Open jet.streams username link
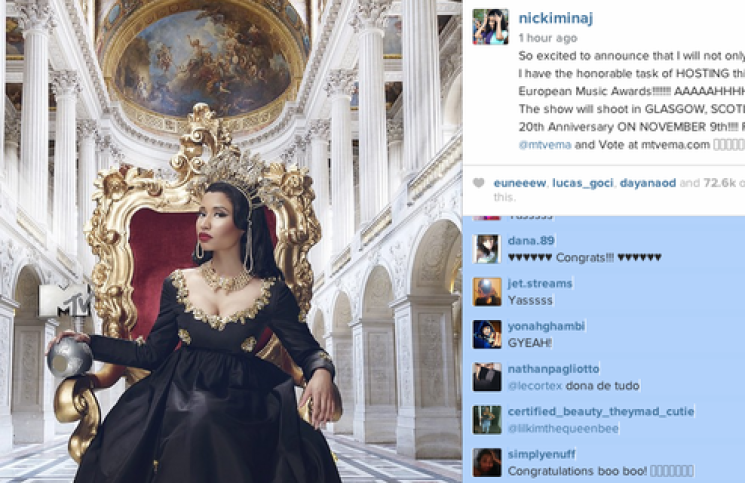 coord(540,284)
